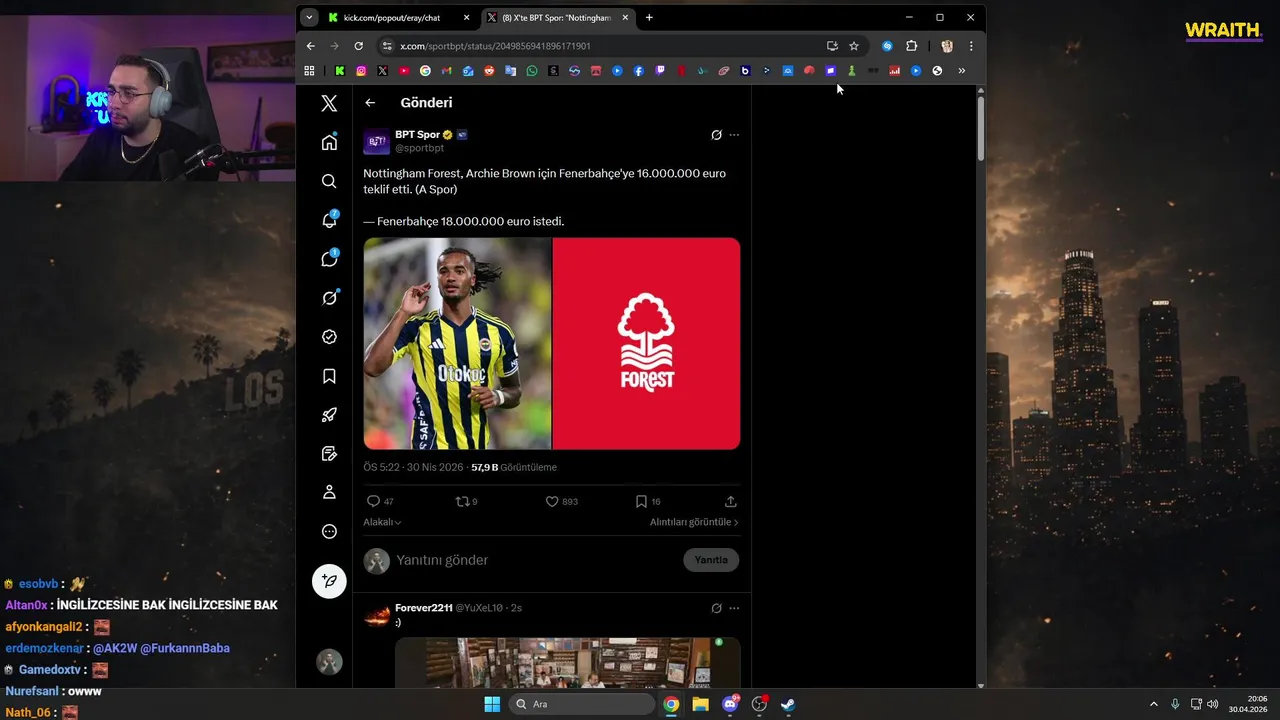Go back with the Gönderi arrow
Screen dimensions: 1280x720
[x=370, y=103]
